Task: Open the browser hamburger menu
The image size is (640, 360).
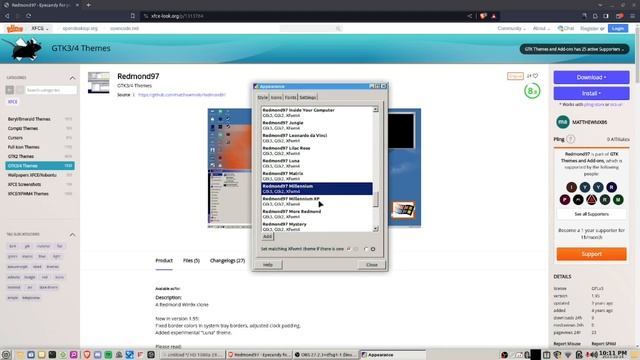Action: [x=632, y=16]
